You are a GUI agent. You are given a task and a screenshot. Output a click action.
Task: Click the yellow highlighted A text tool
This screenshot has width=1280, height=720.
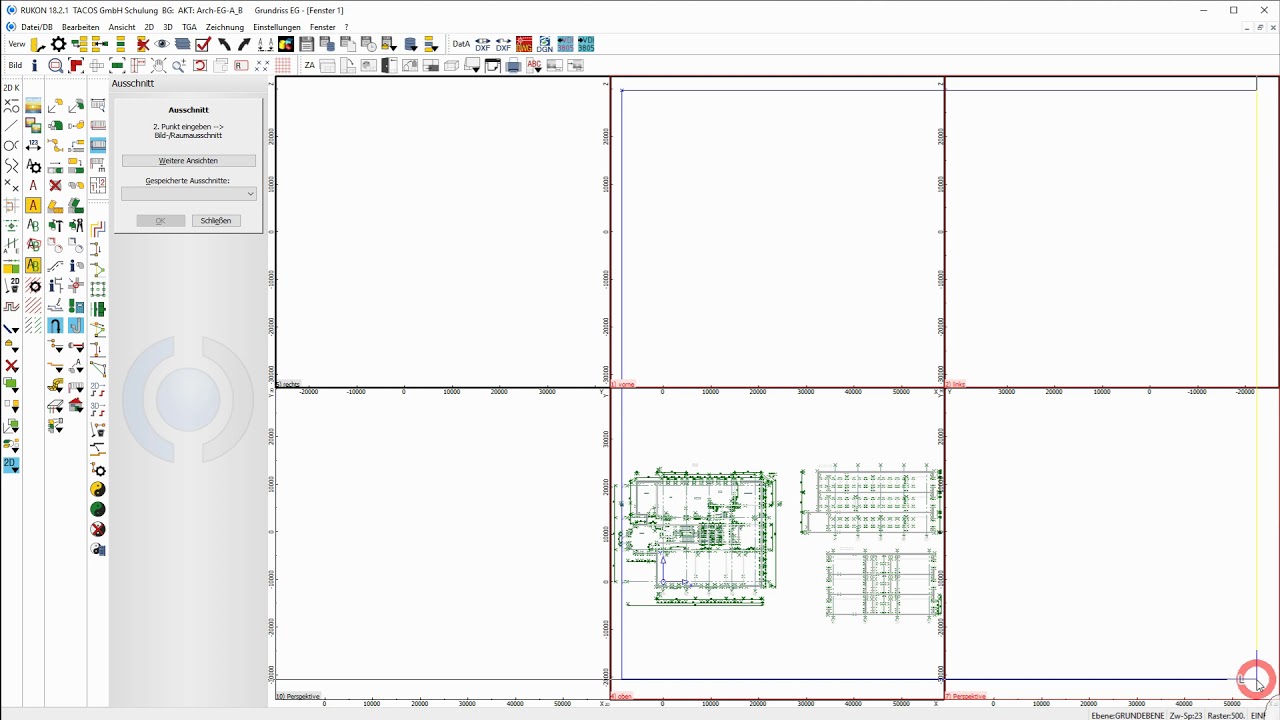33,205
